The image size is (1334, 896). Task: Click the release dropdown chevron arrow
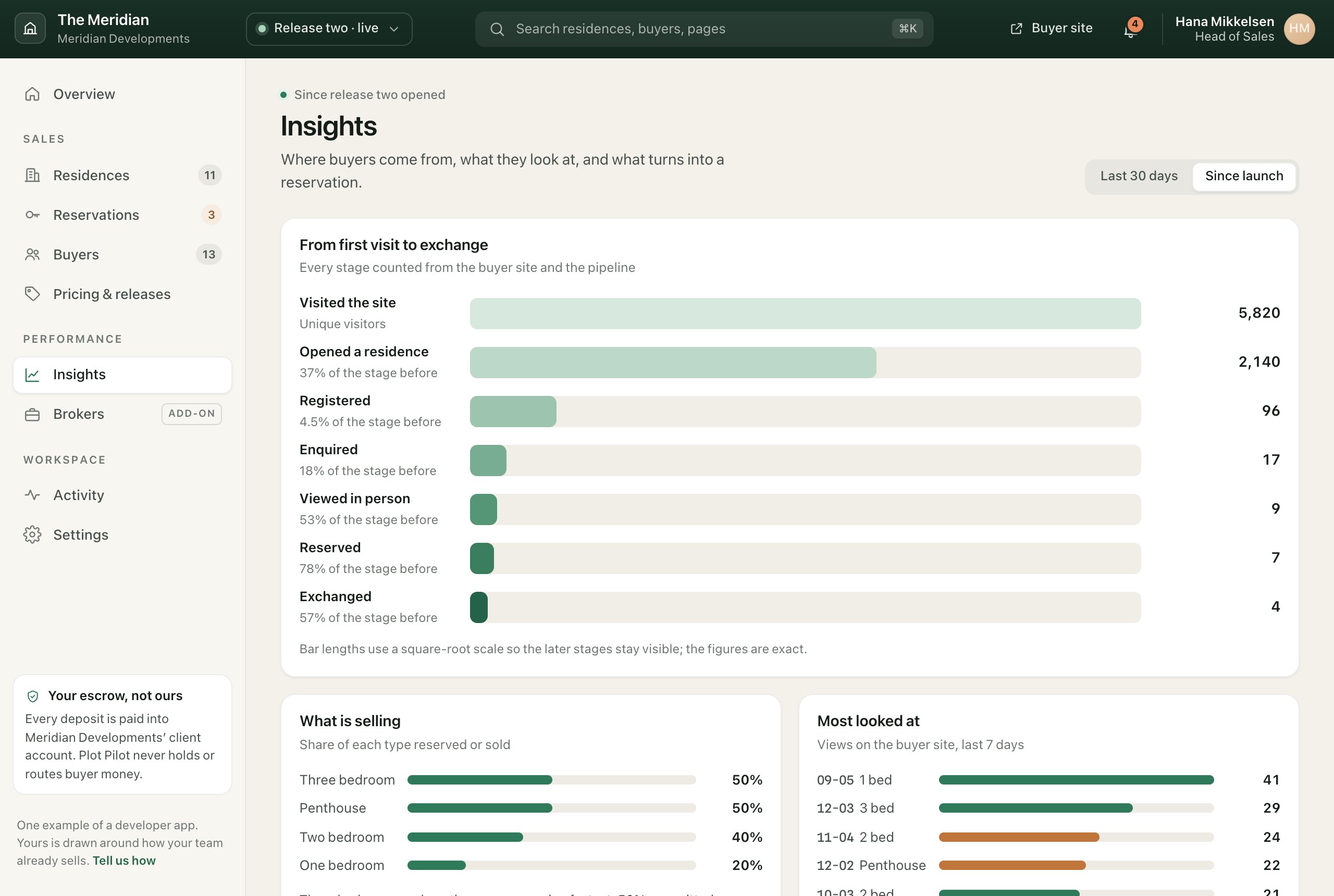[x=394, y=29]
